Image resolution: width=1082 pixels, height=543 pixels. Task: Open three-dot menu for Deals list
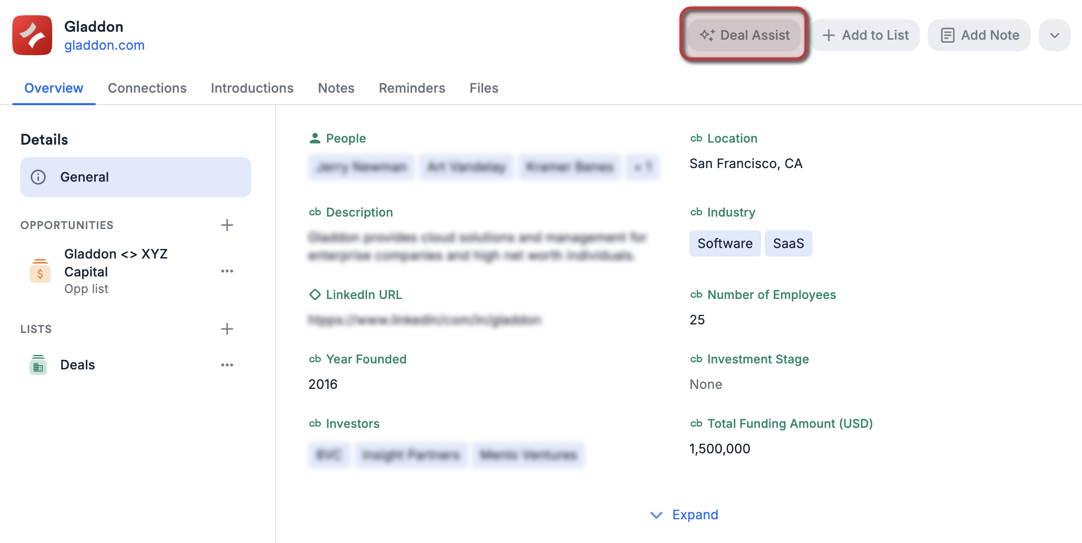tap(227, 365)
